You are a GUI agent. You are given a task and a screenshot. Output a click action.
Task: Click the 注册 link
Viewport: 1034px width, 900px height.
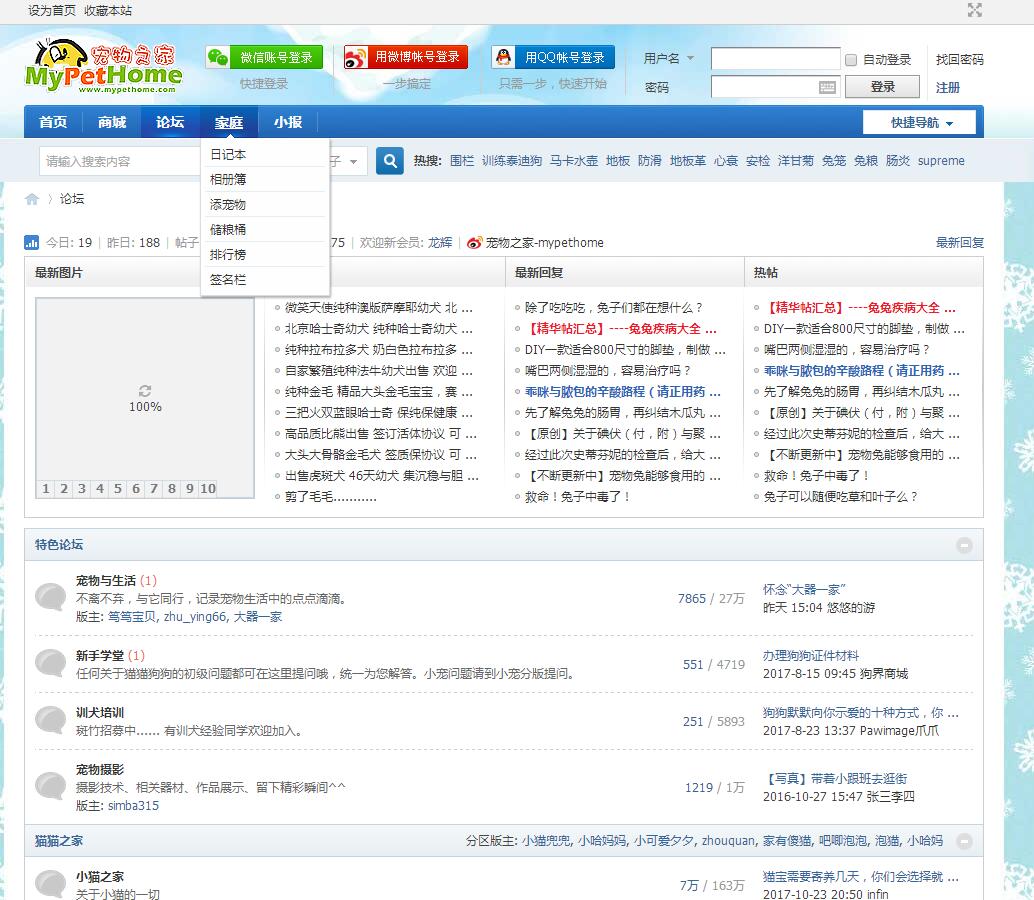(x=948, y=87)
